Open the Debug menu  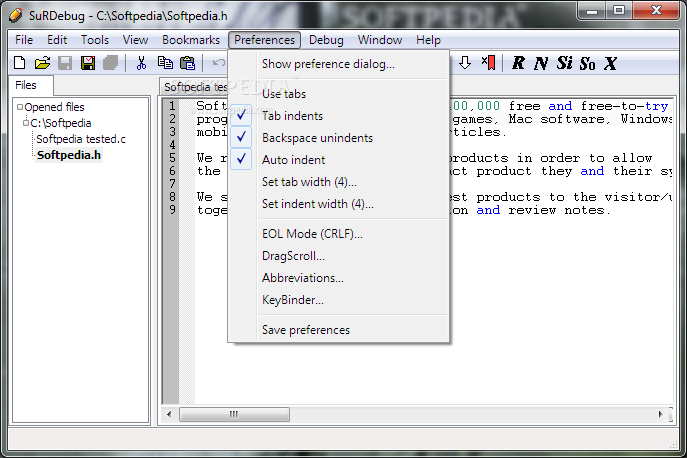pyautogui.click(x=326, y=40)
